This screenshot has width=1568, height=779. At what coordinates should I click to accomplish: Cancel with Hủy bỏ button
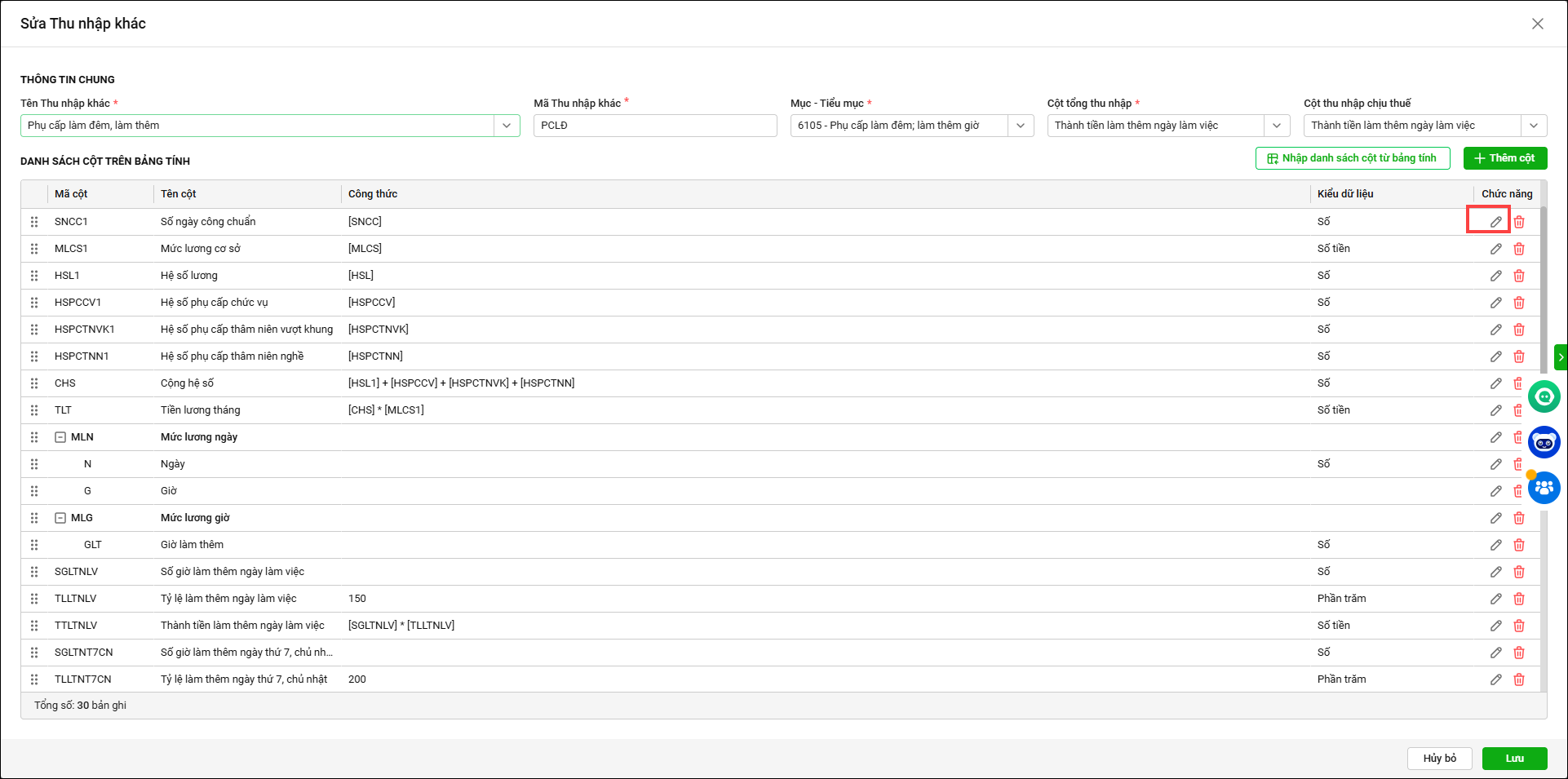pos(1439,759)
